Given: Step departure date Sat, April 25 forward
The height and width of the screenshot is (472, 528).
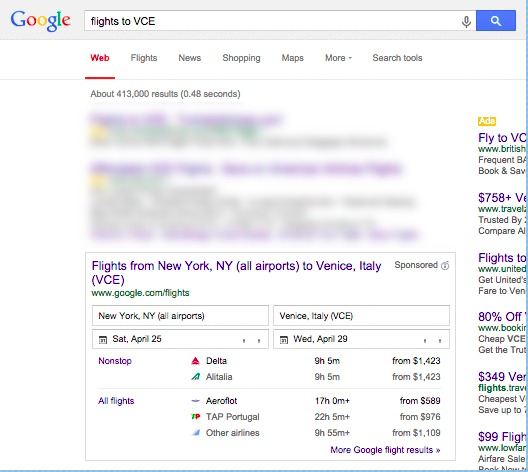Looking at the screenshot, I should pyautogui.click(x=259, y=341).
